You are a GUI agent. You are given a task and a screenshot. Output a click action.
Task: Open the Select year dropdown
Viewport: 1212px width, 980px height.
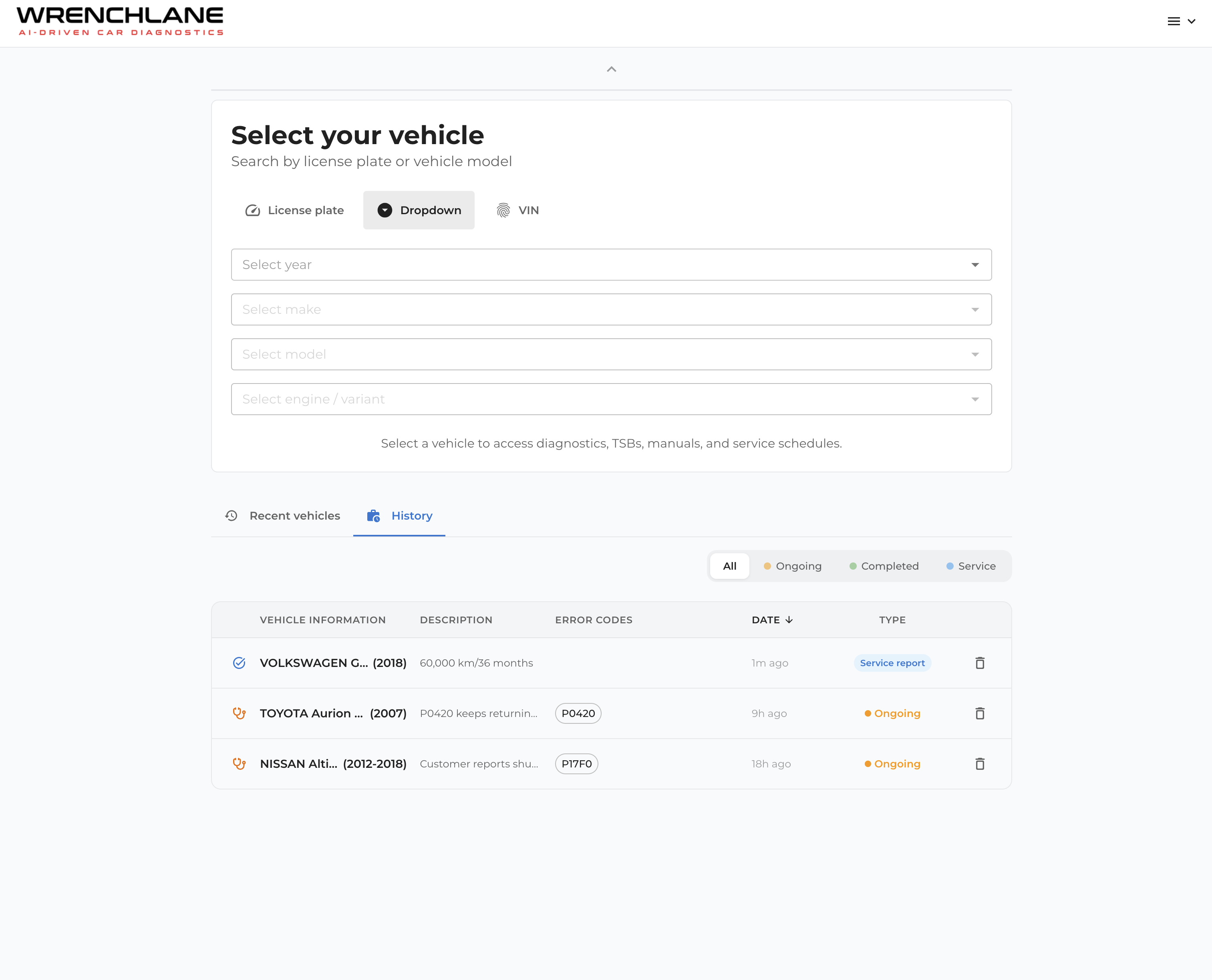click(611, 265)
